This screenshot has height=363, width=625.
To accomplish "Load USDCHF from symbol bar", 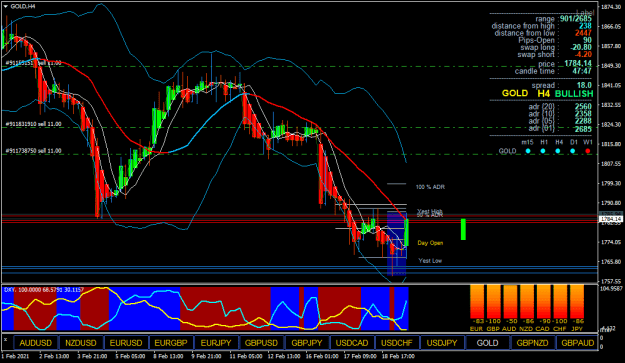I will 397,343.
